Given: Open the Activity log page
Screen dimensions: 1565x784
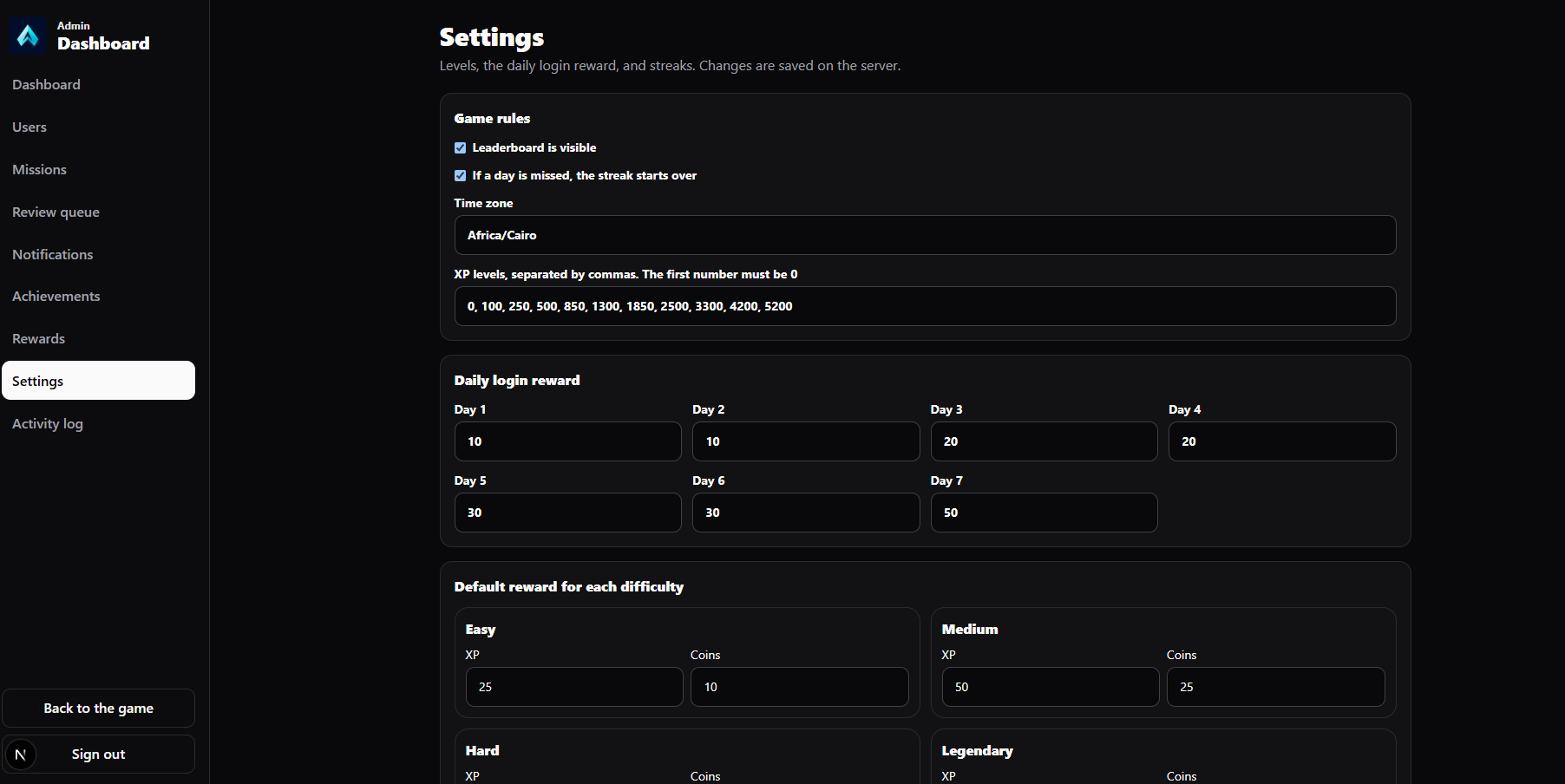Looking at the screenshot, I should coord(98,424).
